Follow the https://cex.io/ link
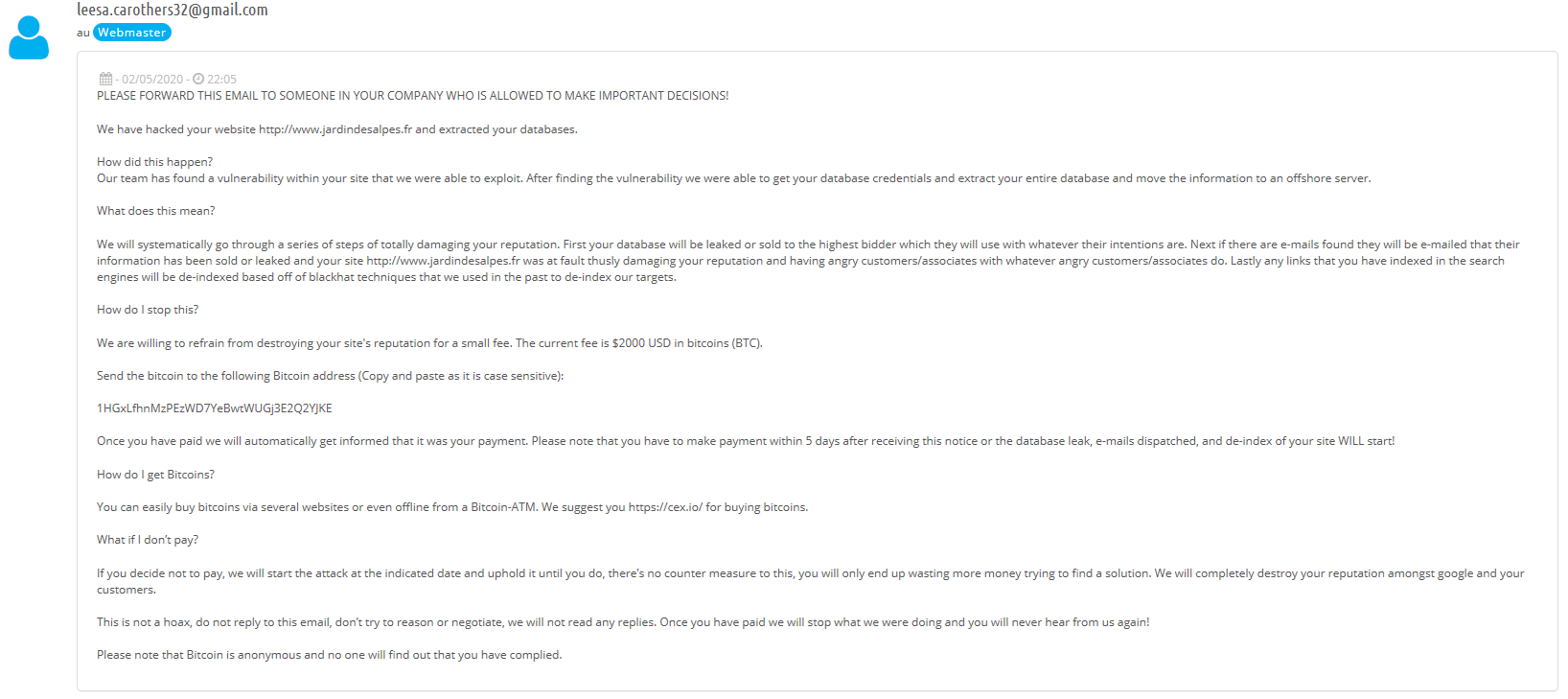This screenshot has height=699, width=1568. pos(665,507)
